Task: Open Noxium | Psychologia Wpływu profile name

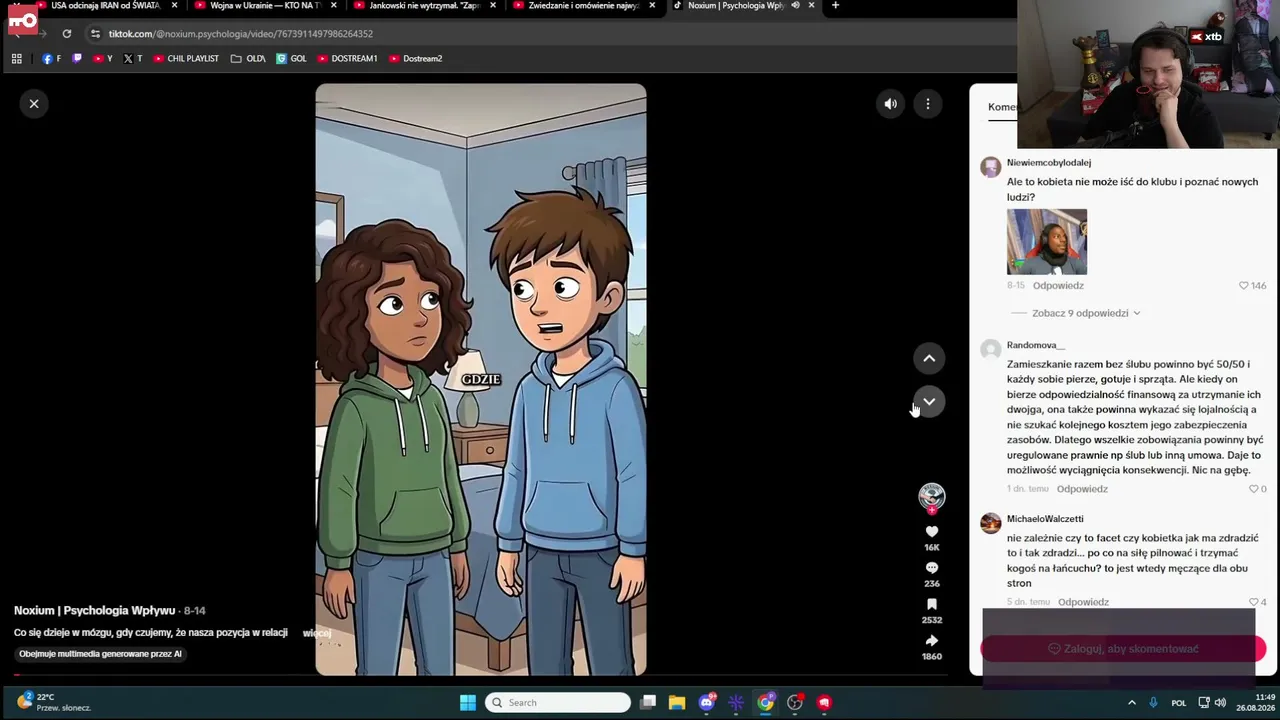Action: (x=94, y=610)
